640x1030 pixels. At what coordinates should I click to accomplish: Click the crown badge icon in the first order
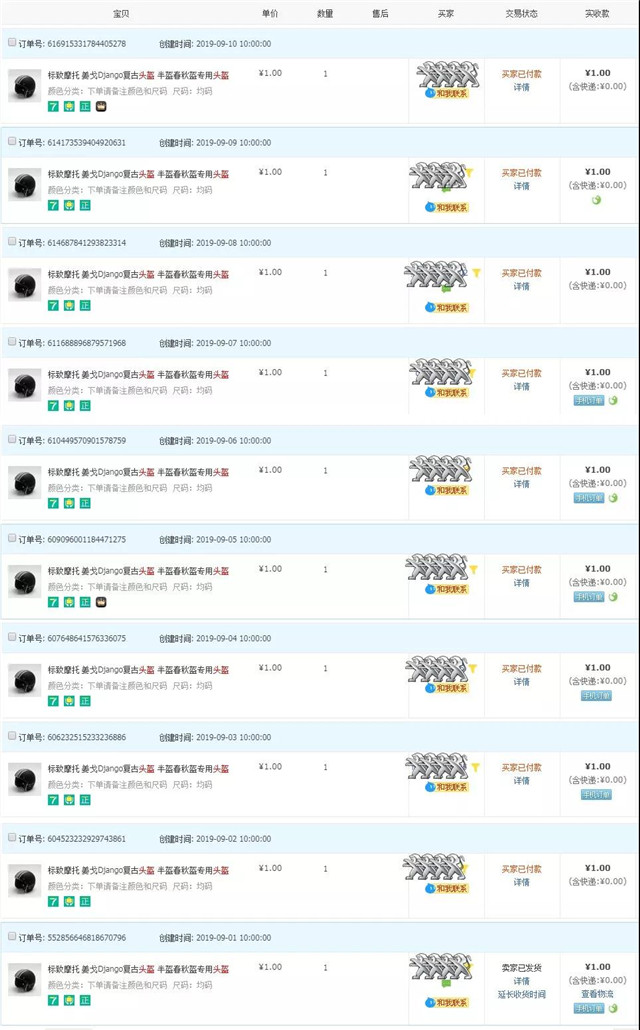coord(101,106)
